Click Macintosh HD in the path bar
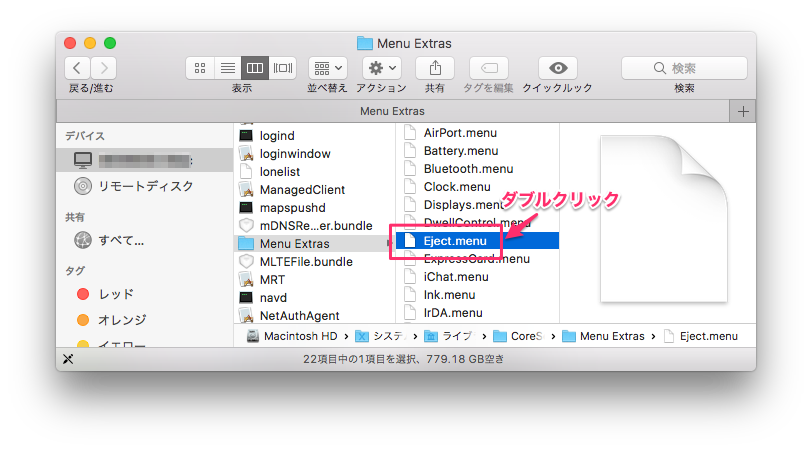 [x=292, y=336]
